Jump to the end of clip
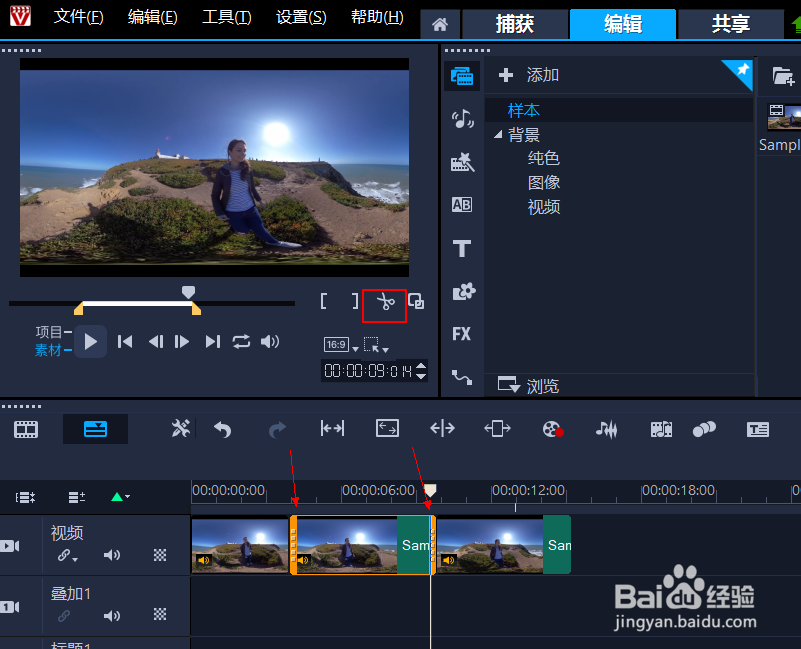The width and height of the screenshot is (801, 649). [213, 341]
